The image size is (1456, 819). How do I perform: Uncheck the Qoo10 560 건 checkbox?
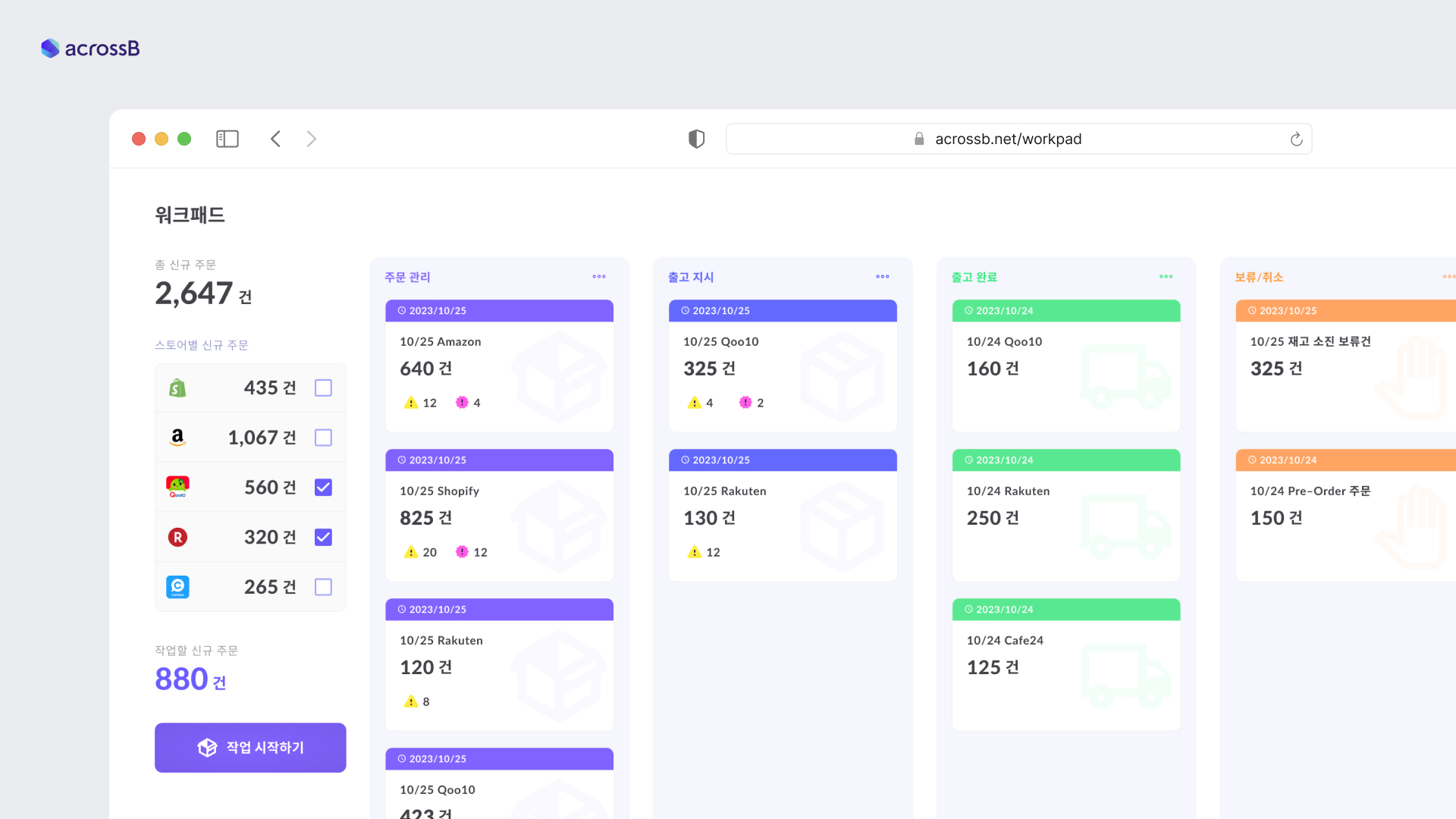pos(323,487)
